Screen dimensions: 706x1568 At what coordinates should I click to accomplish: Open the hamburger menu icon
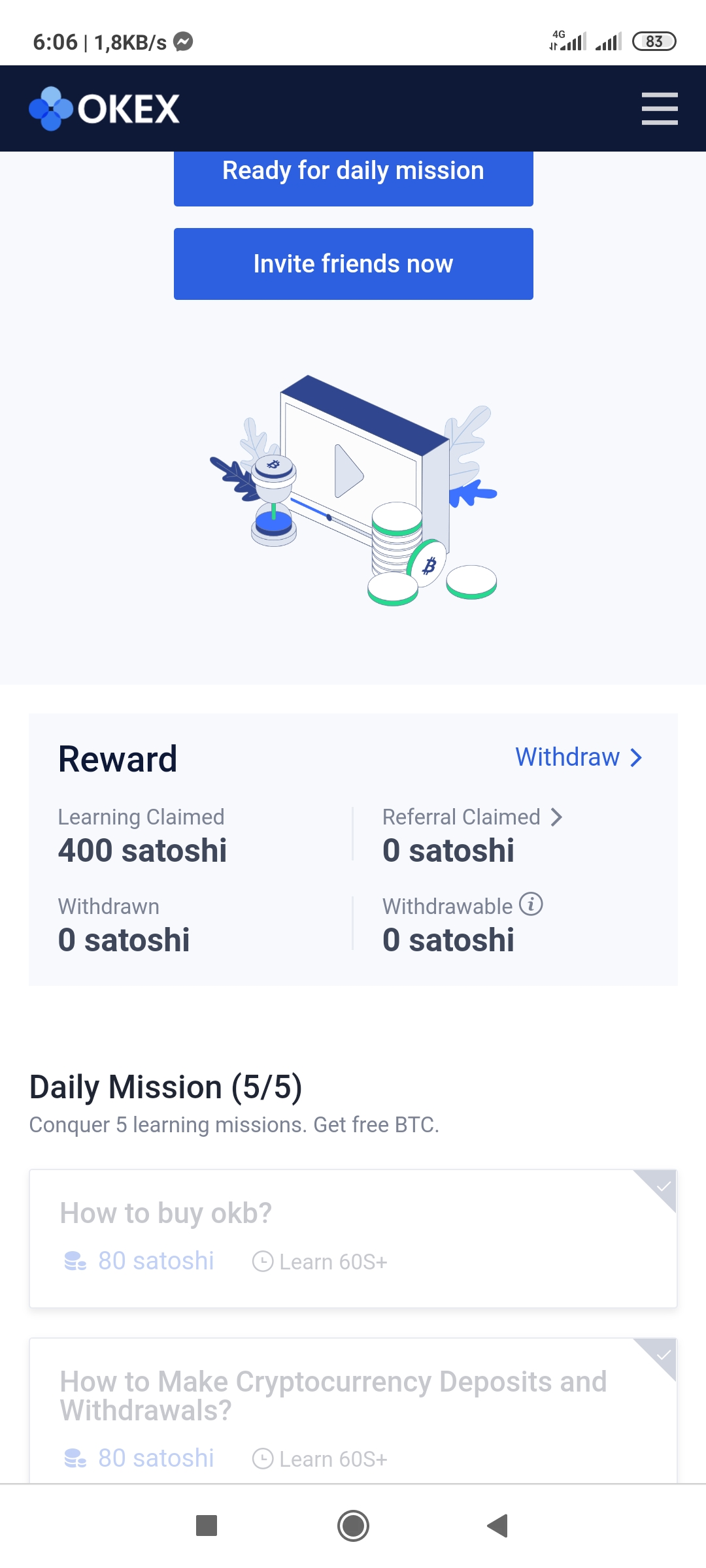click(x=659, y=108)
